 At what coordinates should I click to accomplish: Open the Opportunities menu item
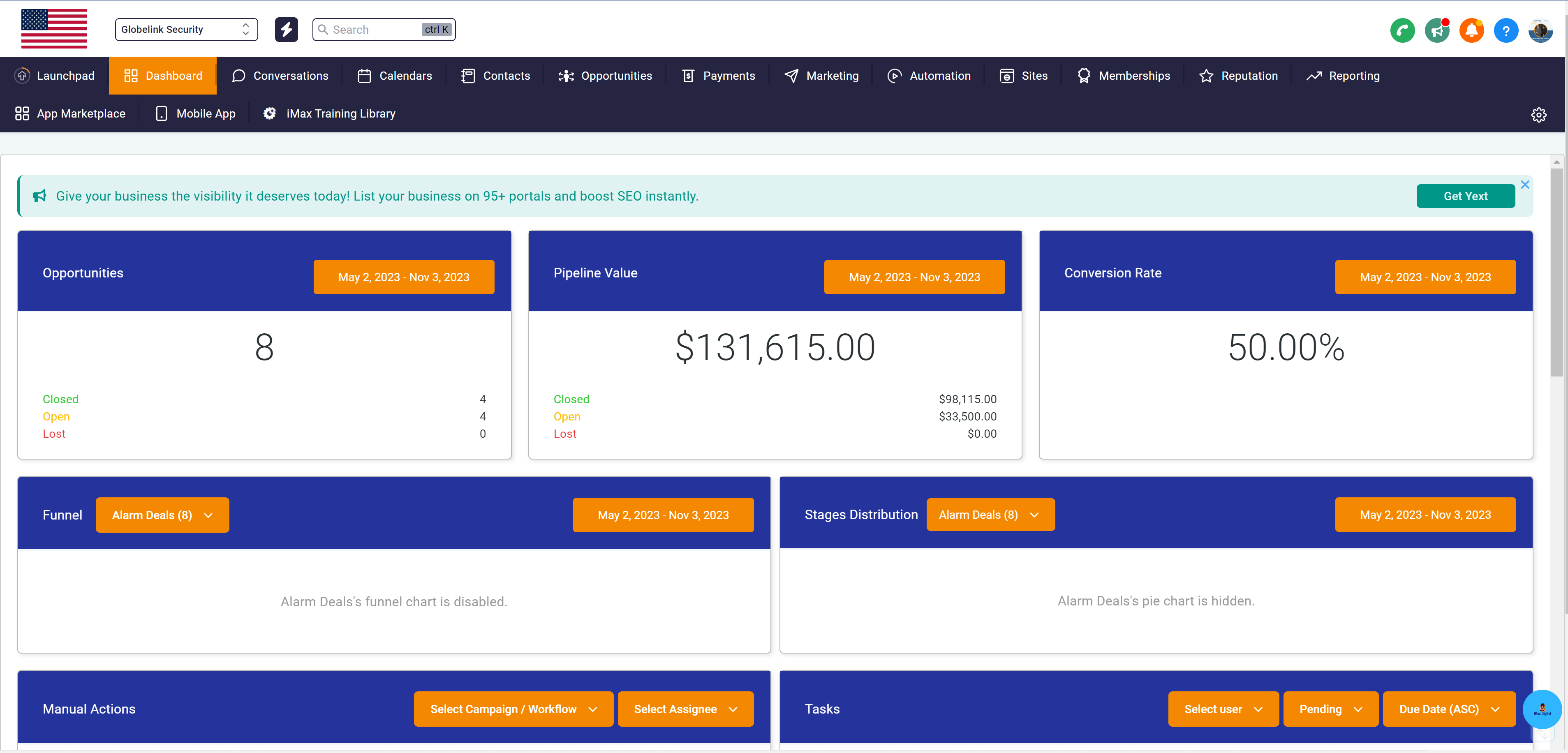coord(605,76)
